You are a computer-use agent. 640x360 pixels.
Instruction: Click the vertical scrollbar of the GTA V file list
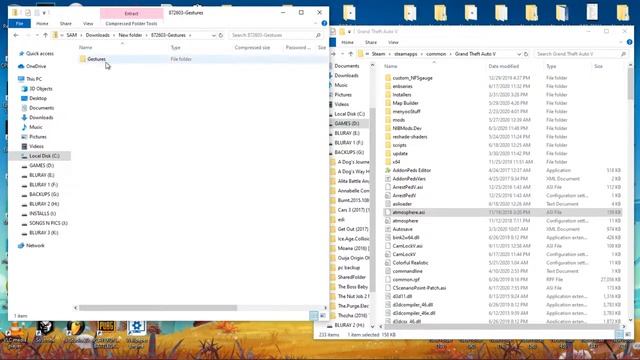click(x=631, y=84)
